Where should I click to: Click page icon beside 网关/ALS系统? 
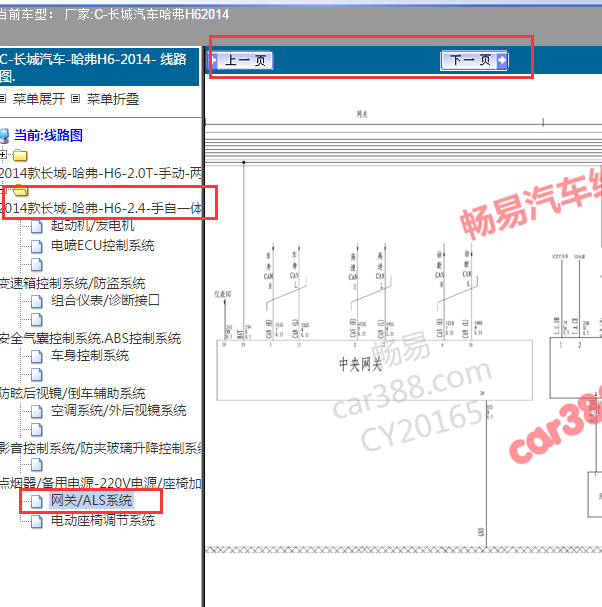pos(37,501)
